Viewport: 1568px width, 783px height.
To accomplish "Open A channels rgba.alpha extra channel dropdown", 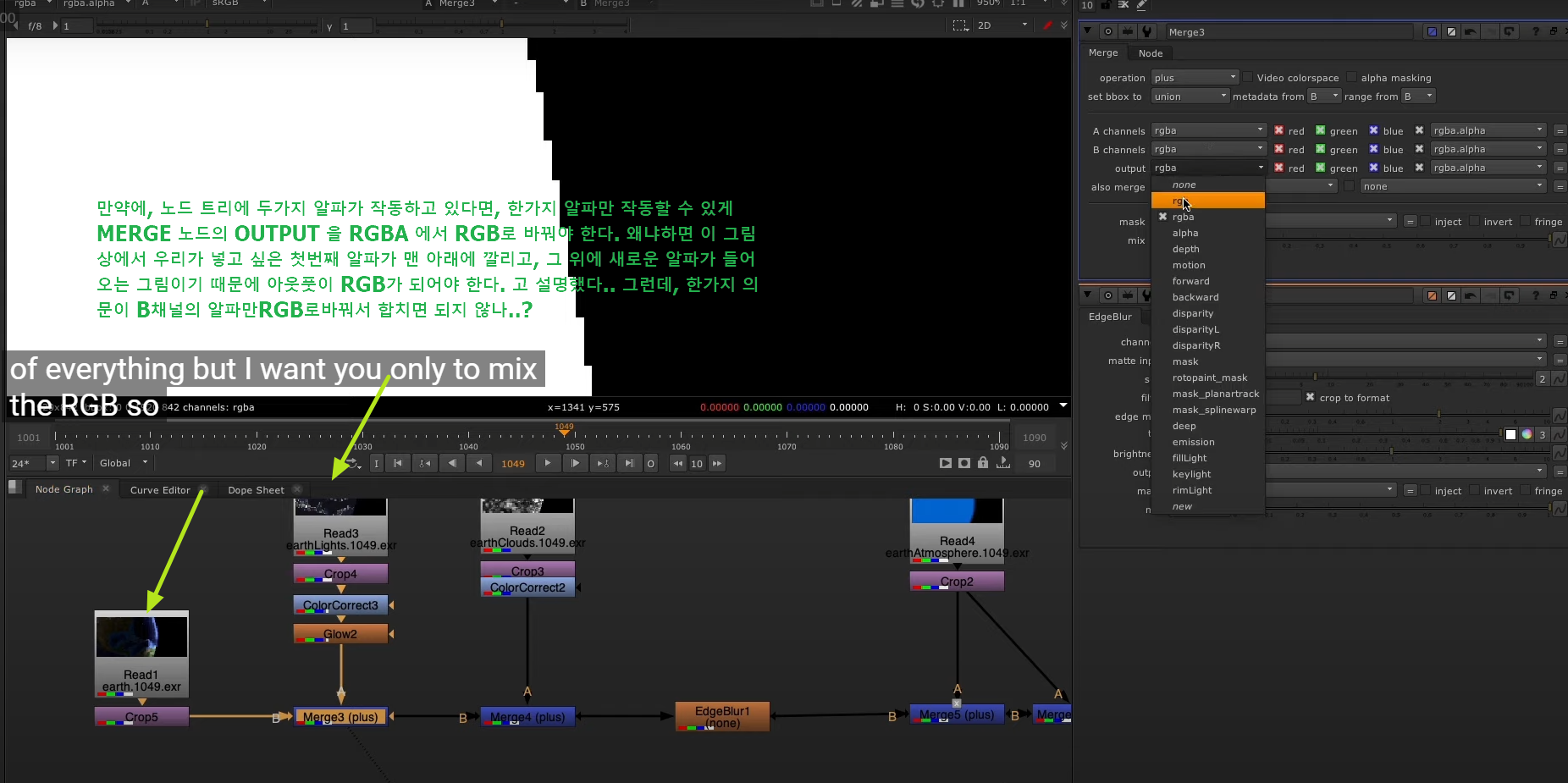I will (1488, 130).
